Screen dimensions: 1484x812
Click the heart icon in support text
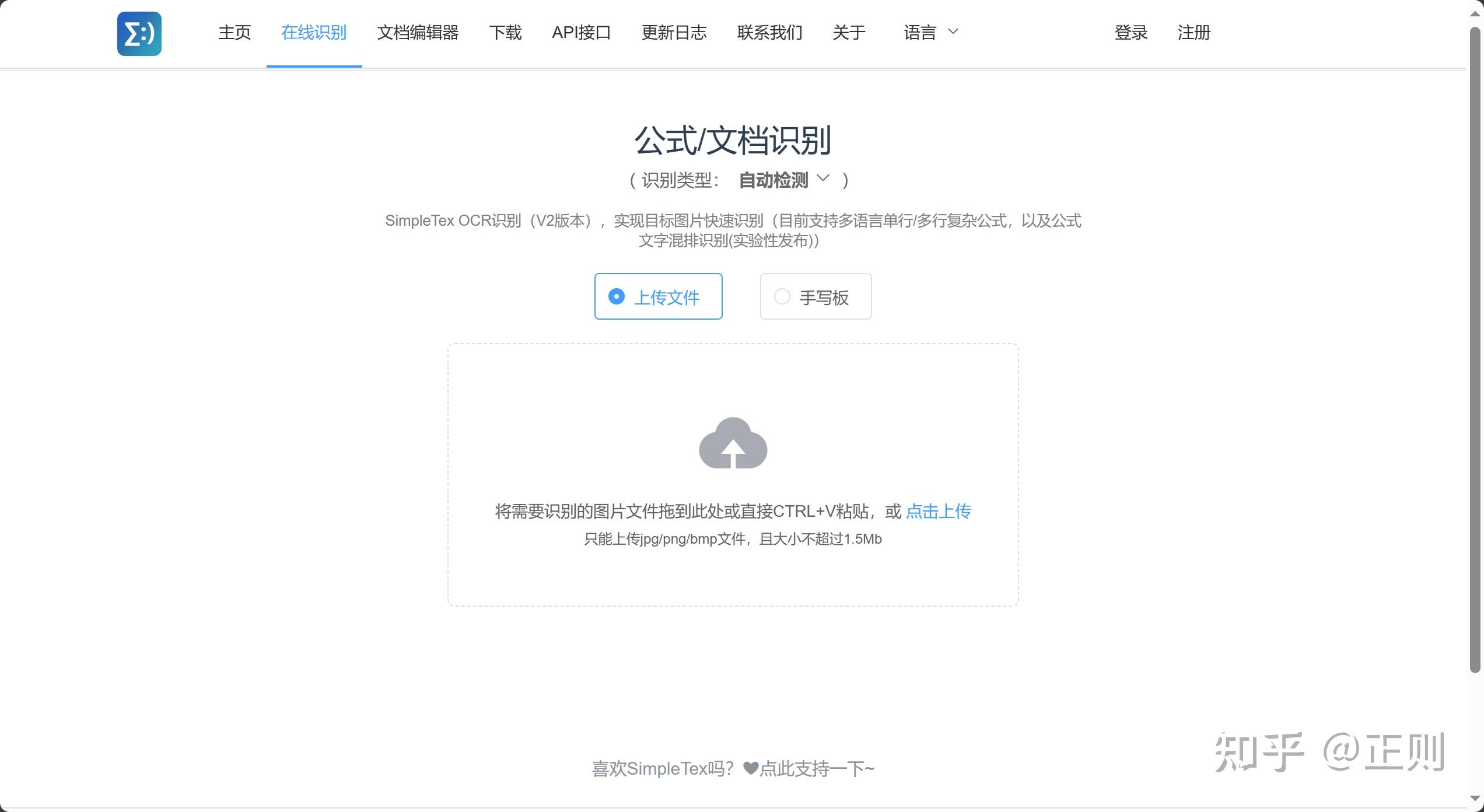pyautogui.click(x=751, y=768)
